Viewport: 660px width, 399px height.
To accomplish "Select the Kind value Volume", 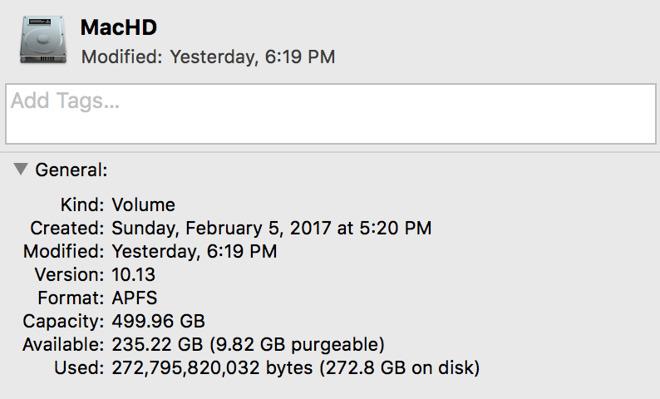I will tap(144, 205).
